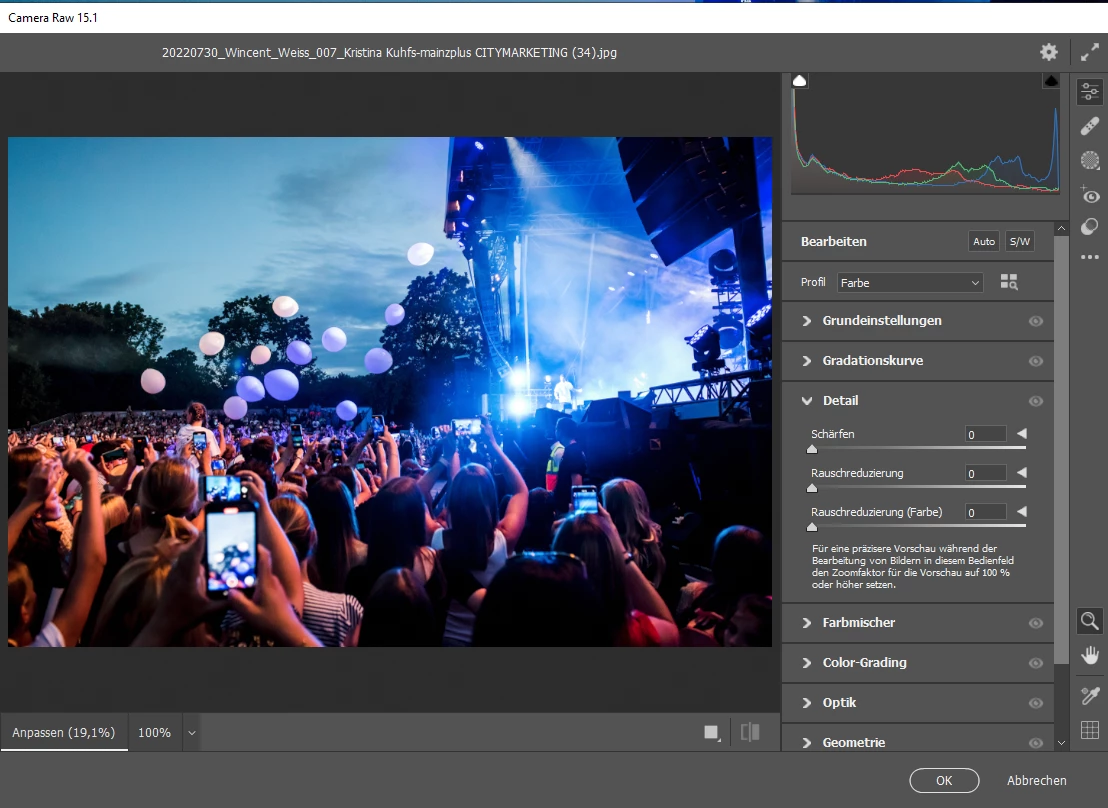Browse profiles with grid-search icon
Image resolution: width=1108 pixels, height=808 pixels.
(1009, 282)
